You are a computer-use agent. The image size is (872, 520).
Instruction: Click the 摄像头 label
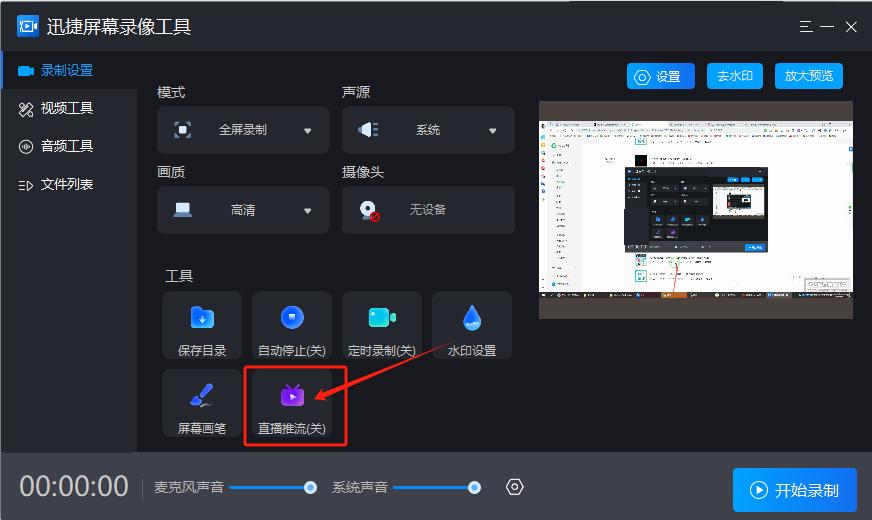point(363,172)
